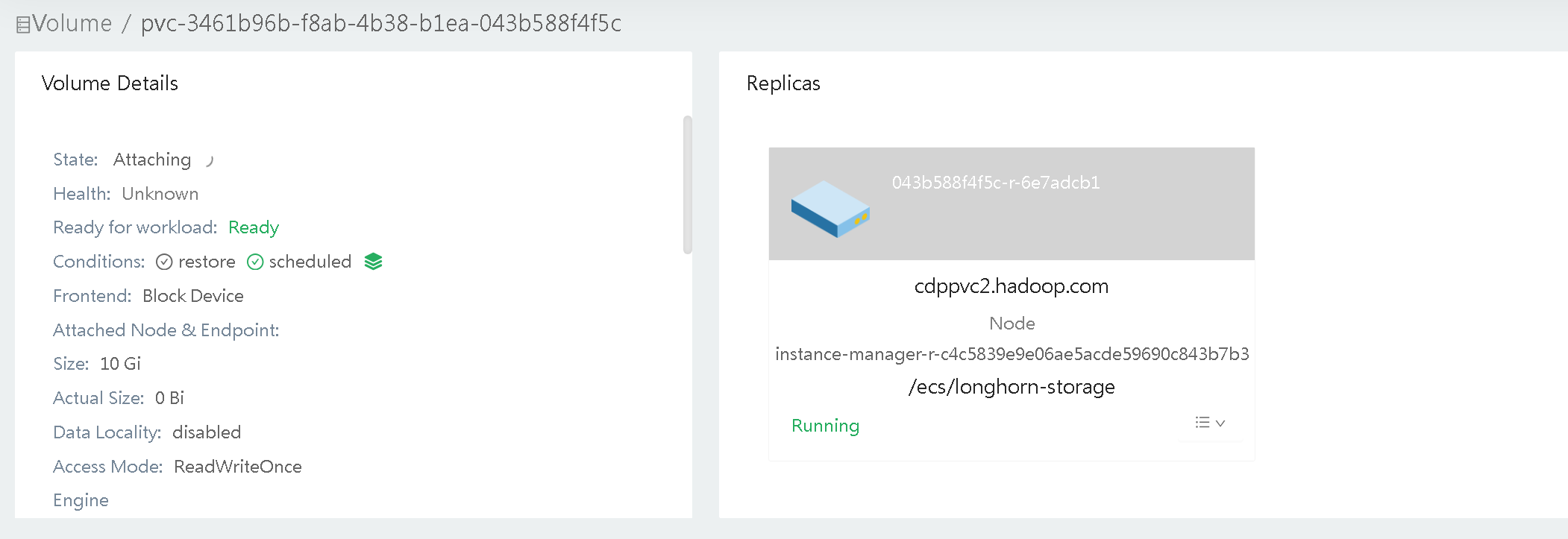Click the scheduled condition check icon
Image resolution: width=1568 pixels, height=539 pixels.
pyautogui.click(x=255, y=262)
